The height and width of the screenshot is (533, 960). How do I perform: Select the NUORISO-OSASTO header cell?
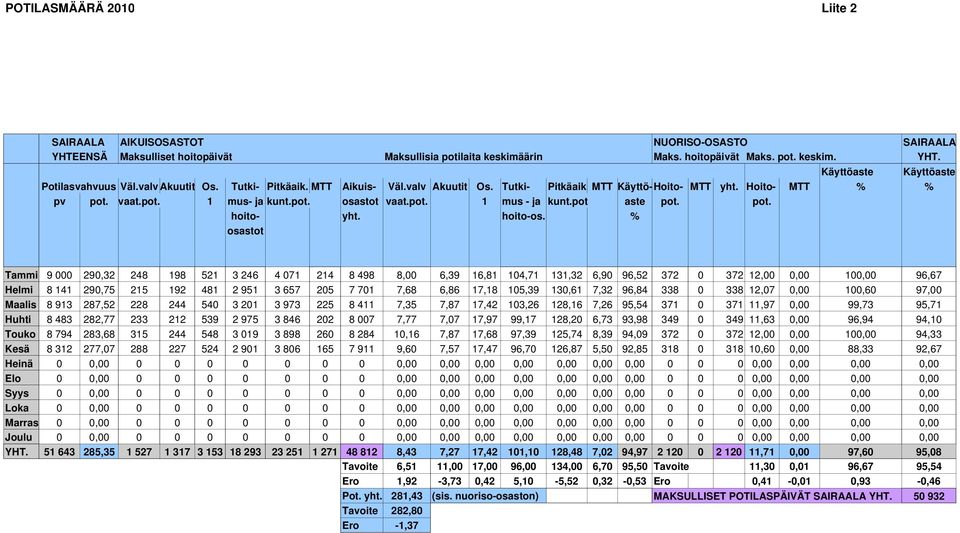700,142
